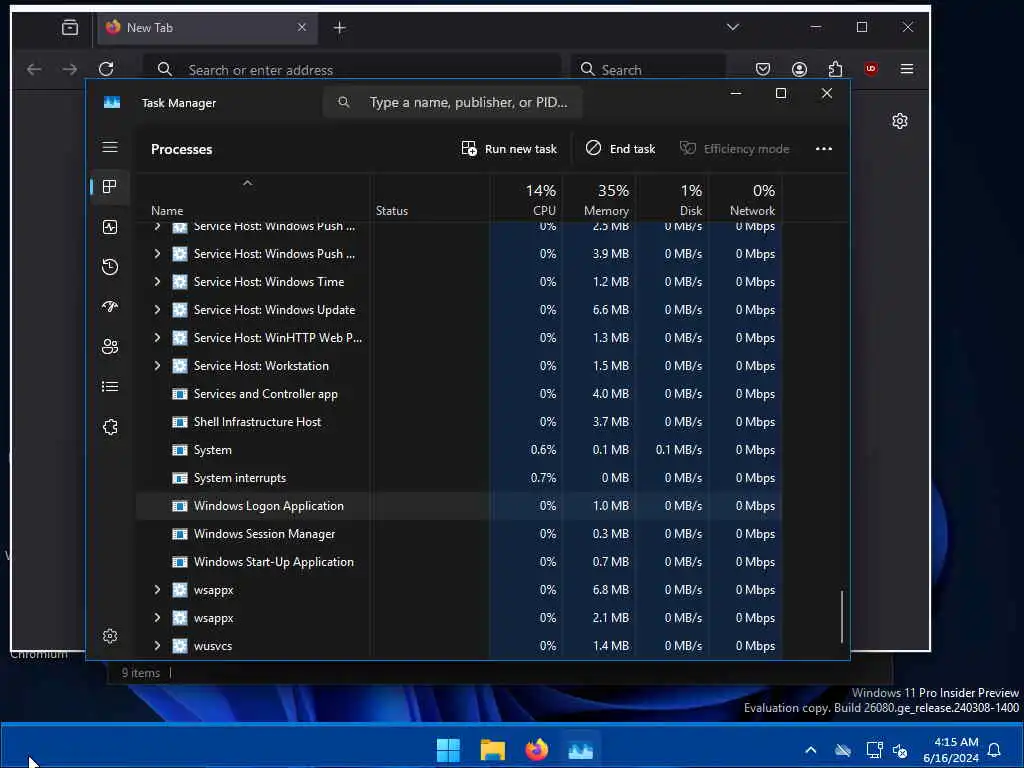Select Processes page icon in sidebar
The width and height of the screenshot is (1024, 768).
pos(110,187)
